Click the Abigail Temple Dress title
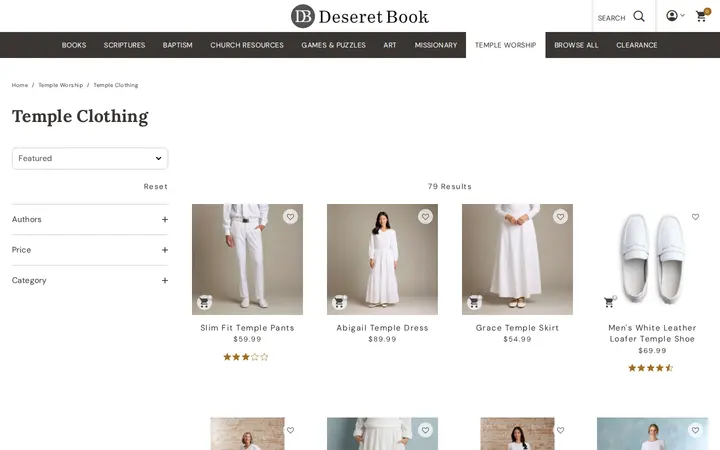The height and width of the screenshot is (450, 720). 382,328
